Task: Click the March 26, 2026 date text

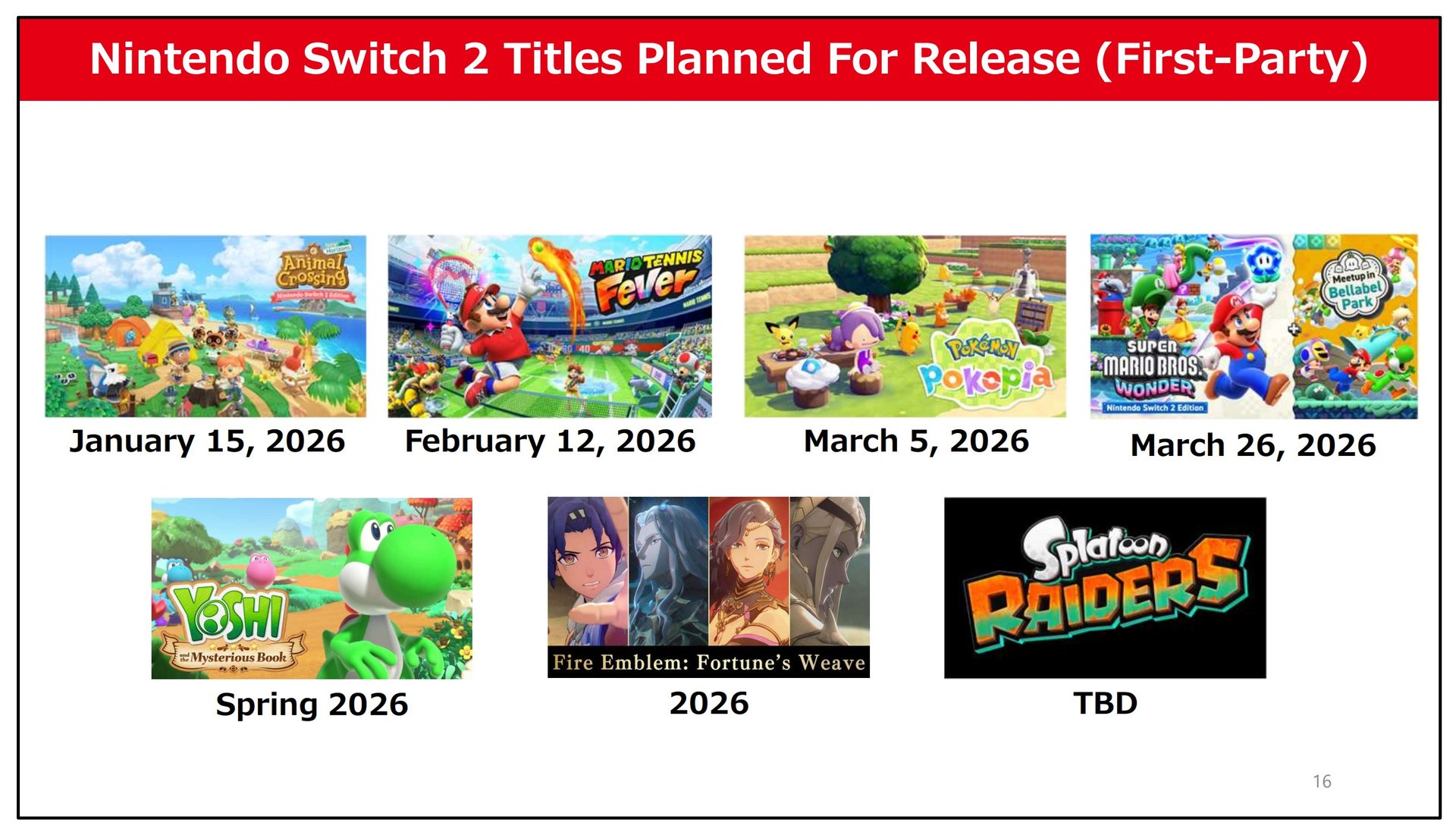Action: coord(1253,446)
